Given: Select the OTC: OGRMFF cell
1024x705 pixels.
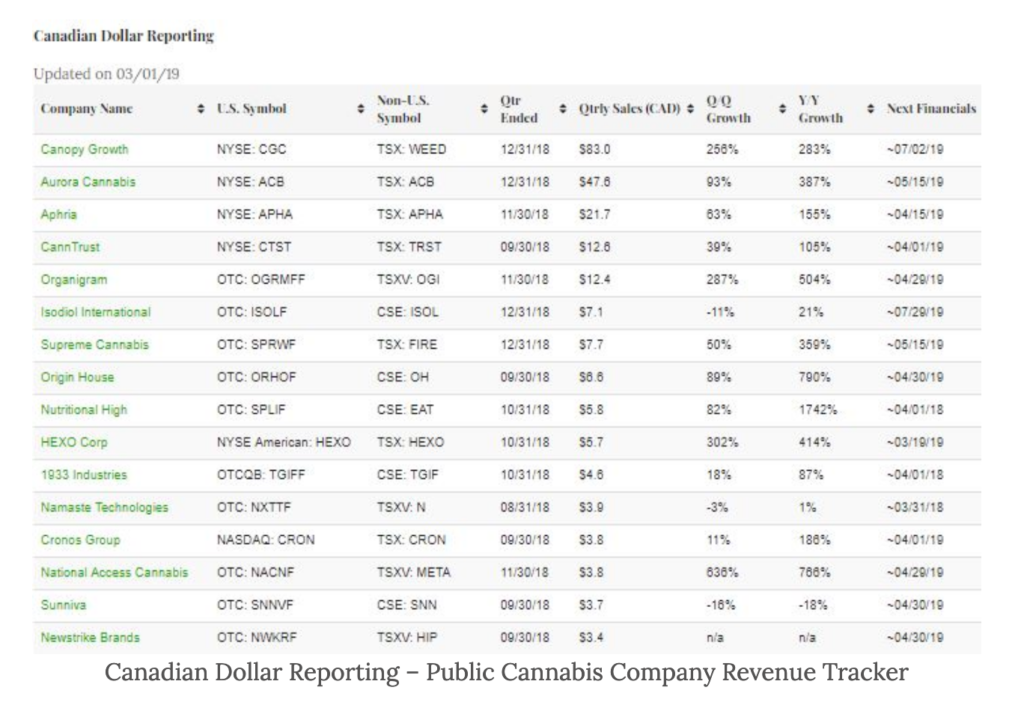Looking at the screenshot, I should point(261,279).
